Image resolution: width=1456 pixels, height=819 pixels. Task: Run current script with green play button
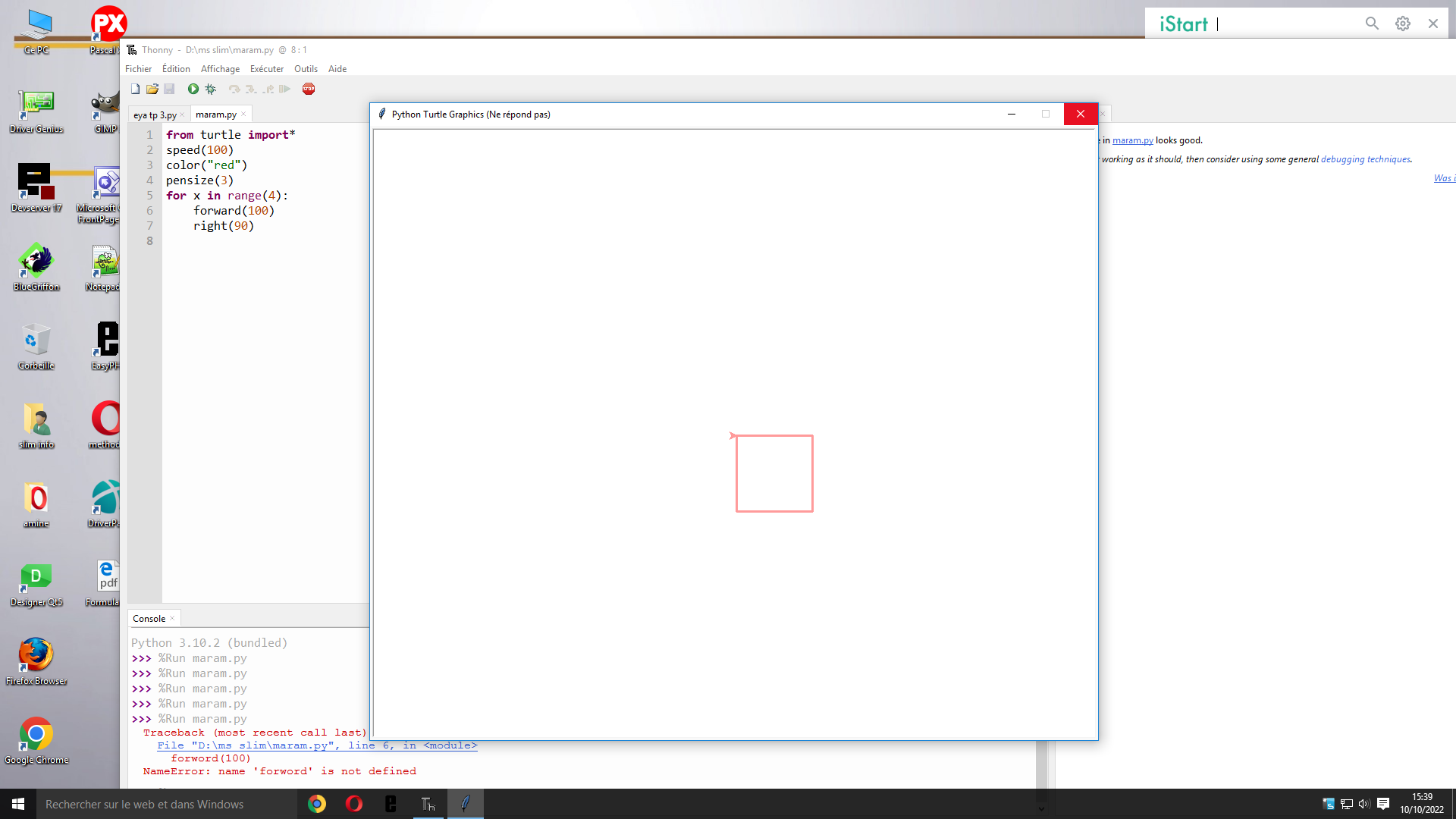pos(193,89)
